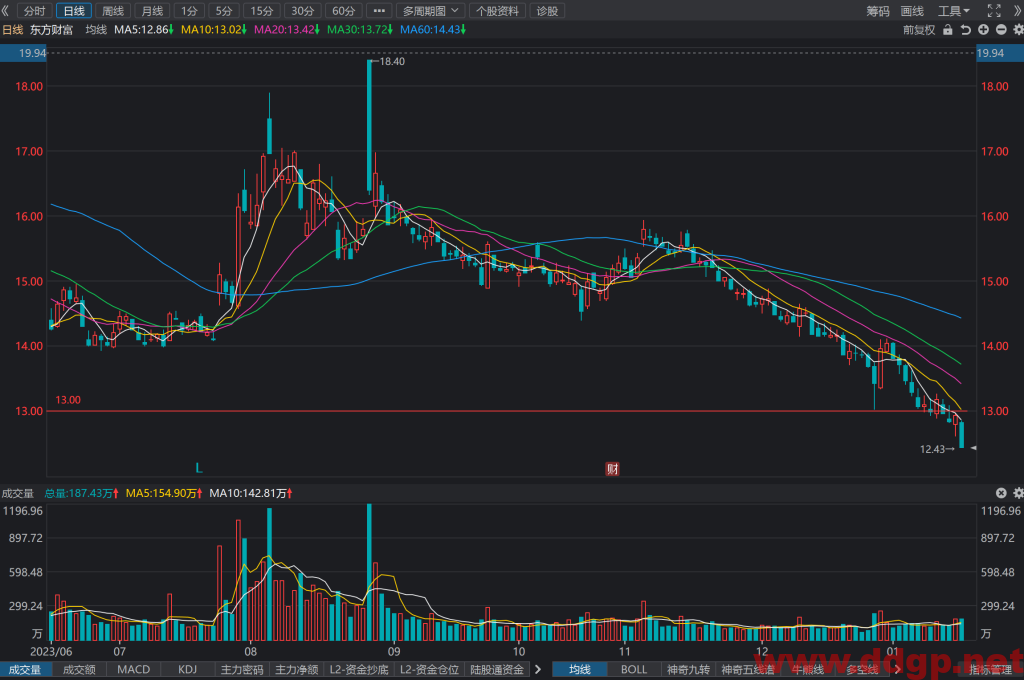Click volume MA10:142.81万 label
Image resolution: width=1024 pixels, height=680 pixels.
point(251,493)
